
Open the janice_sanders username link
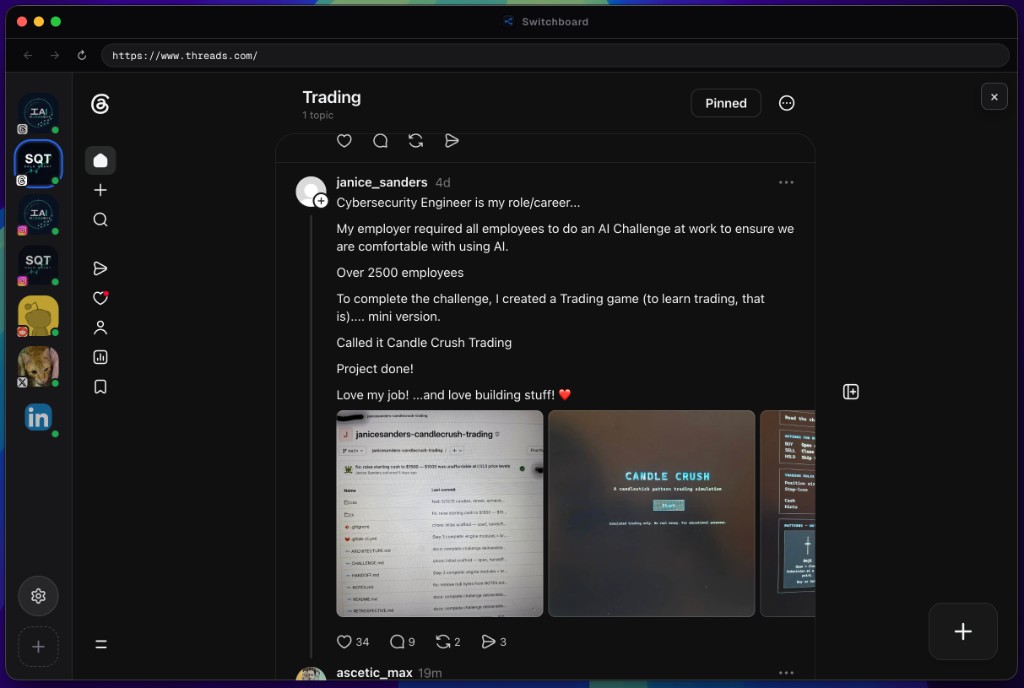click(x=381, y=182)
